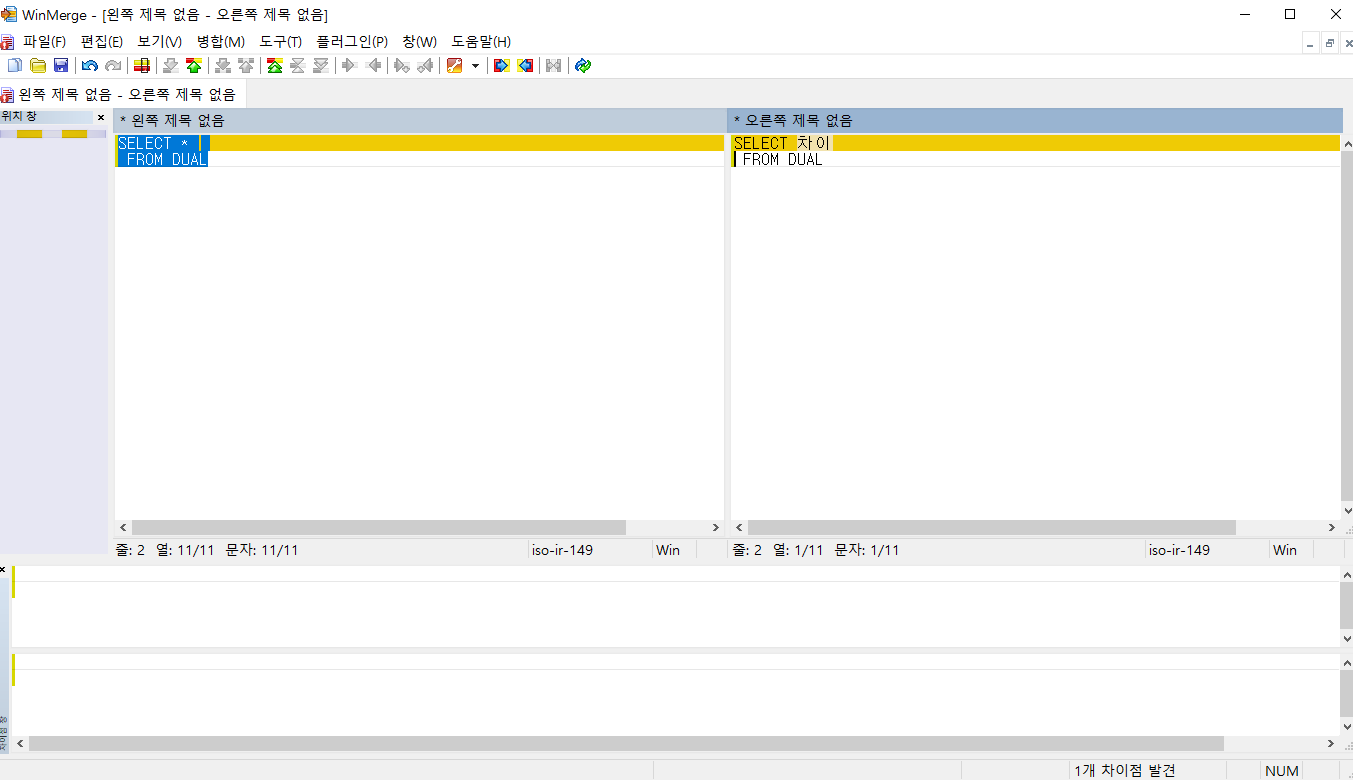Close the inner document window
The image size is (1353, 780).
(x=1346, y=42)
